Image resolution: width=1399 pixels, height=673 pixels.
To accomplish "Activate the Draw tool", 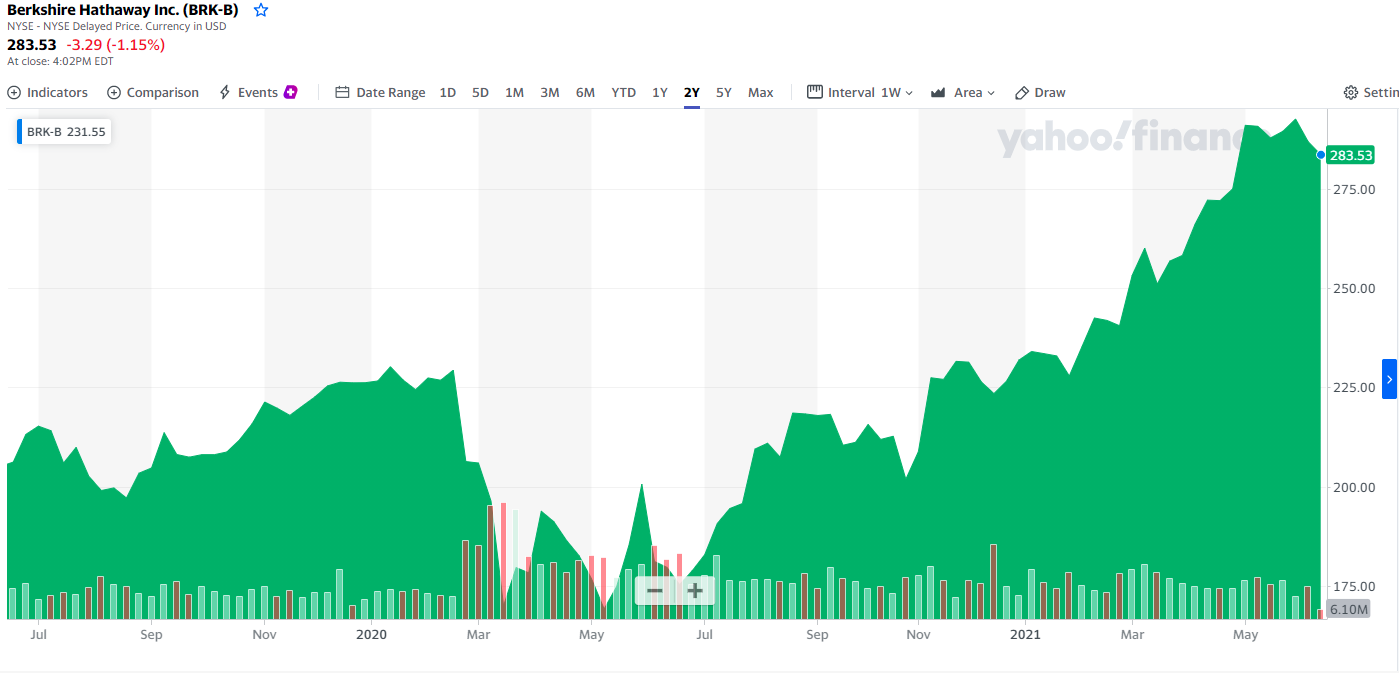I will [1040, 92].
